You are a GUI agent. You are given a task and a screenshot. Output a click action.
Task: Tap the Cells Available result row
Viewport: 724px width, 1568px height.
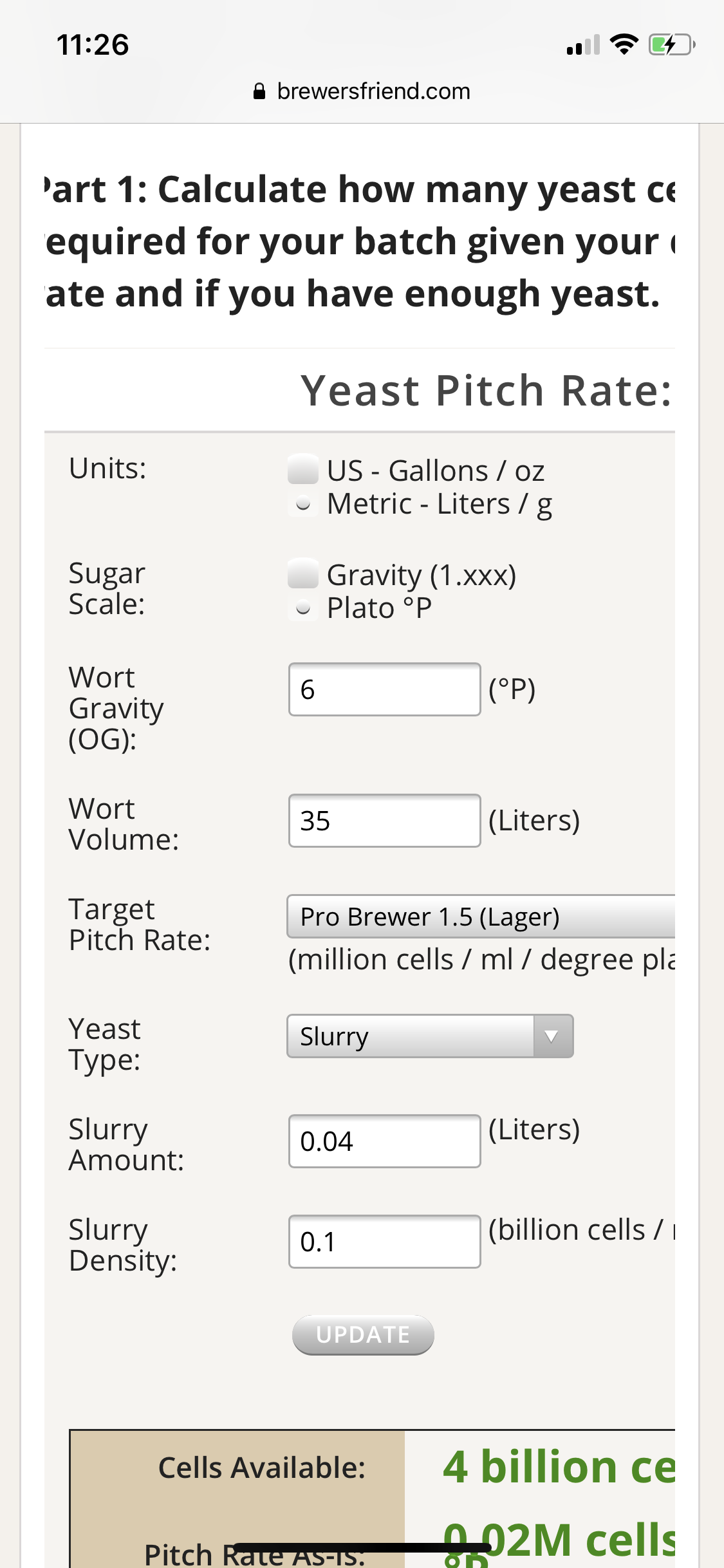coord(373,1468)
